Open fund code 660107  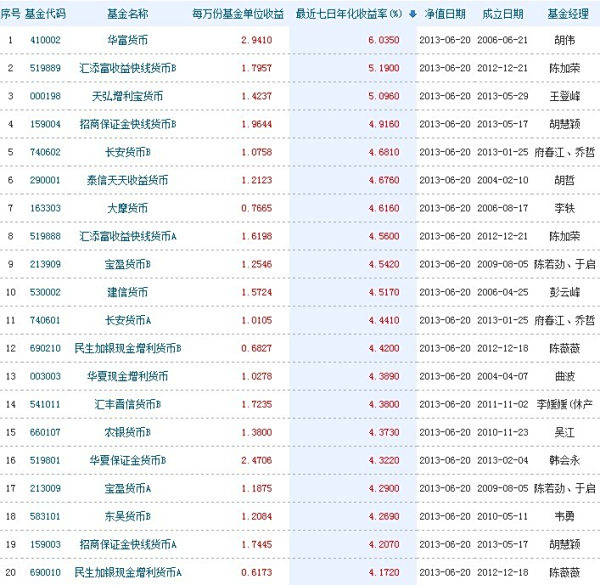coord(45,432)
